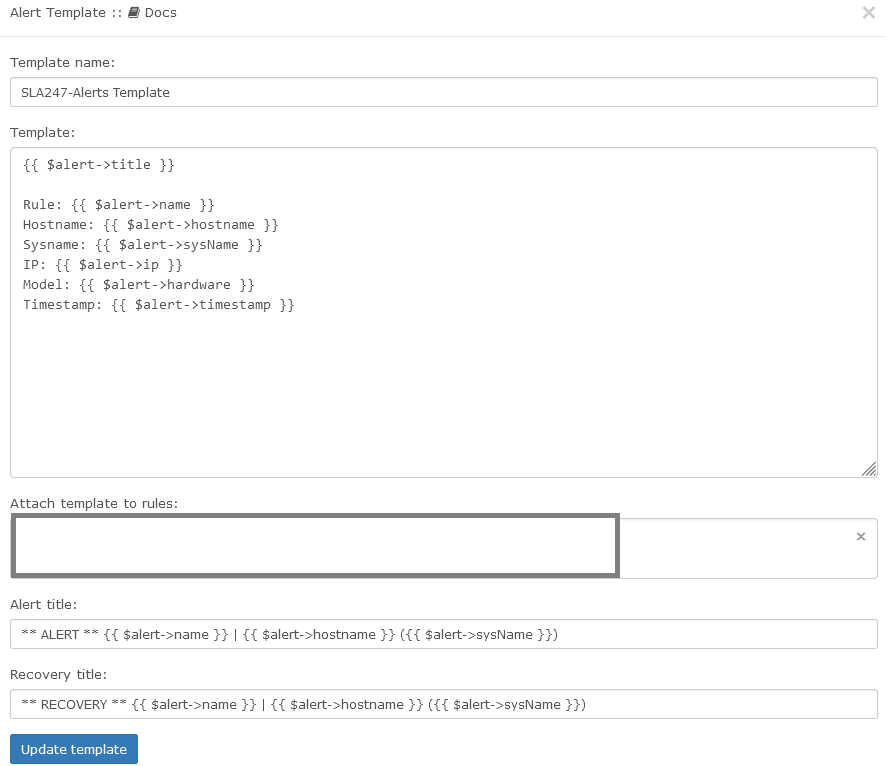Select the Alert title input

tap(443, 634)
